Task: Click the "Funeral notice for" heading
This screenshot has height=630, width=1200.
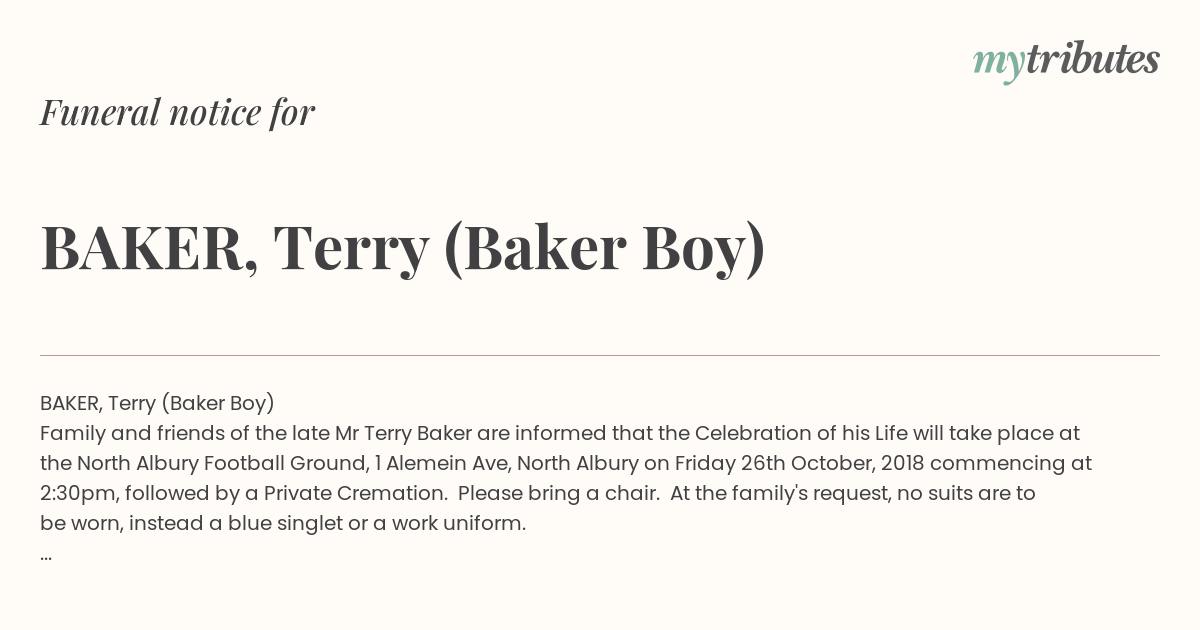Action: tap(177, 113)
